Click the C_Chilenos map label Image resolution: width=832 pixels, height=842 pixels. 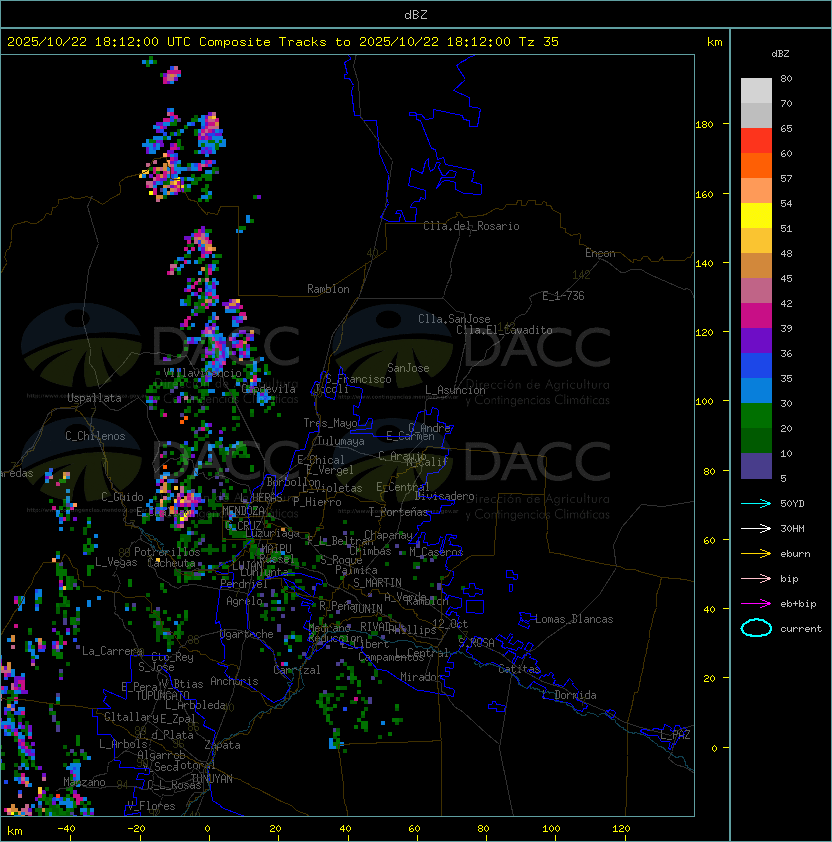[95, 436]
